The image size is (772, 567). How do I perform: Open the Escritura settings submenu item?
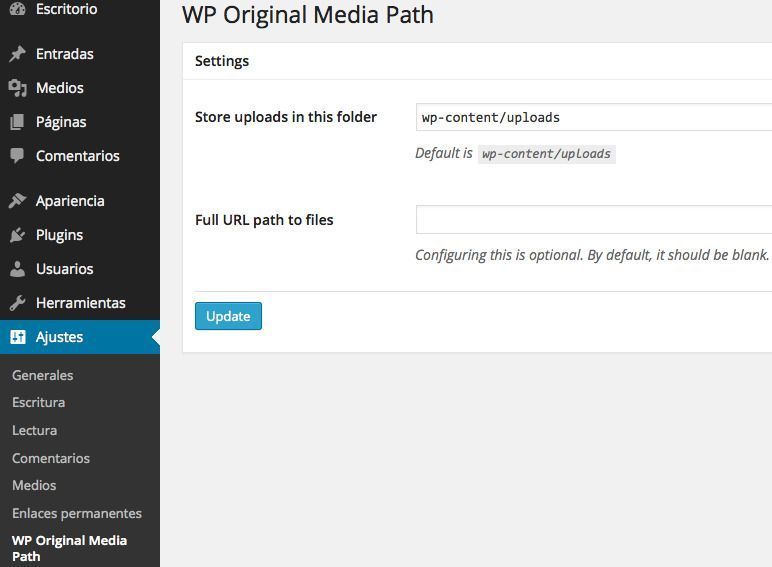(x=38, y=402)
